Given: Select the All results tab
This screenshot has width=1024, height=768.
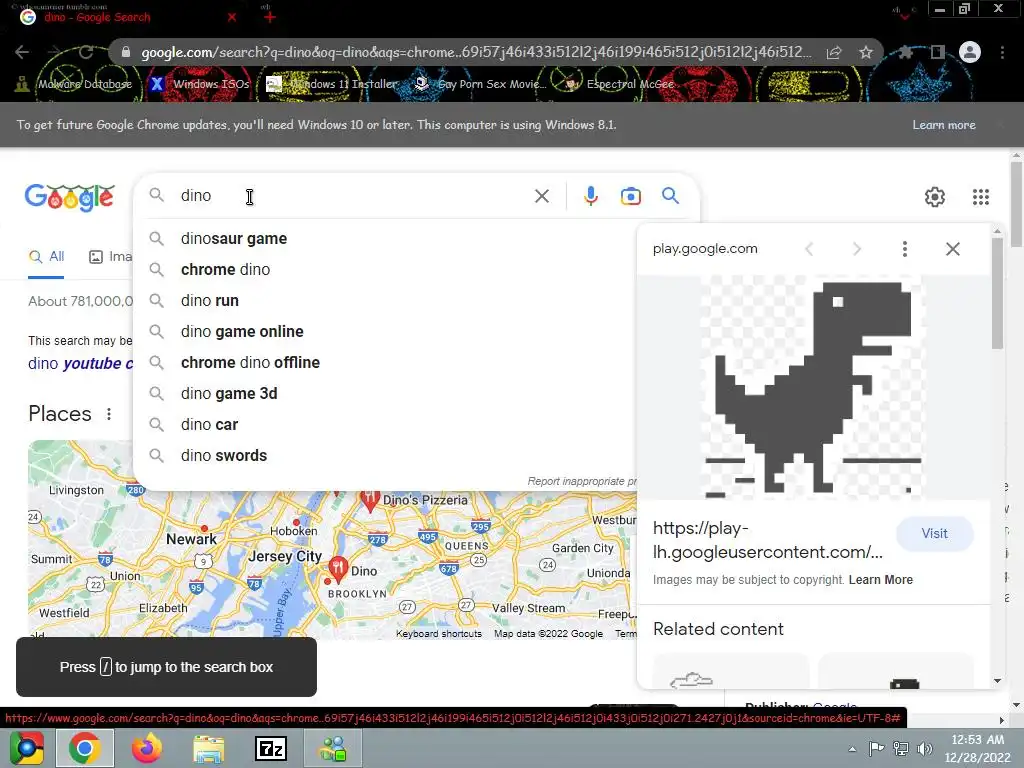Looking at the screenshot, I should coord(46,257).
